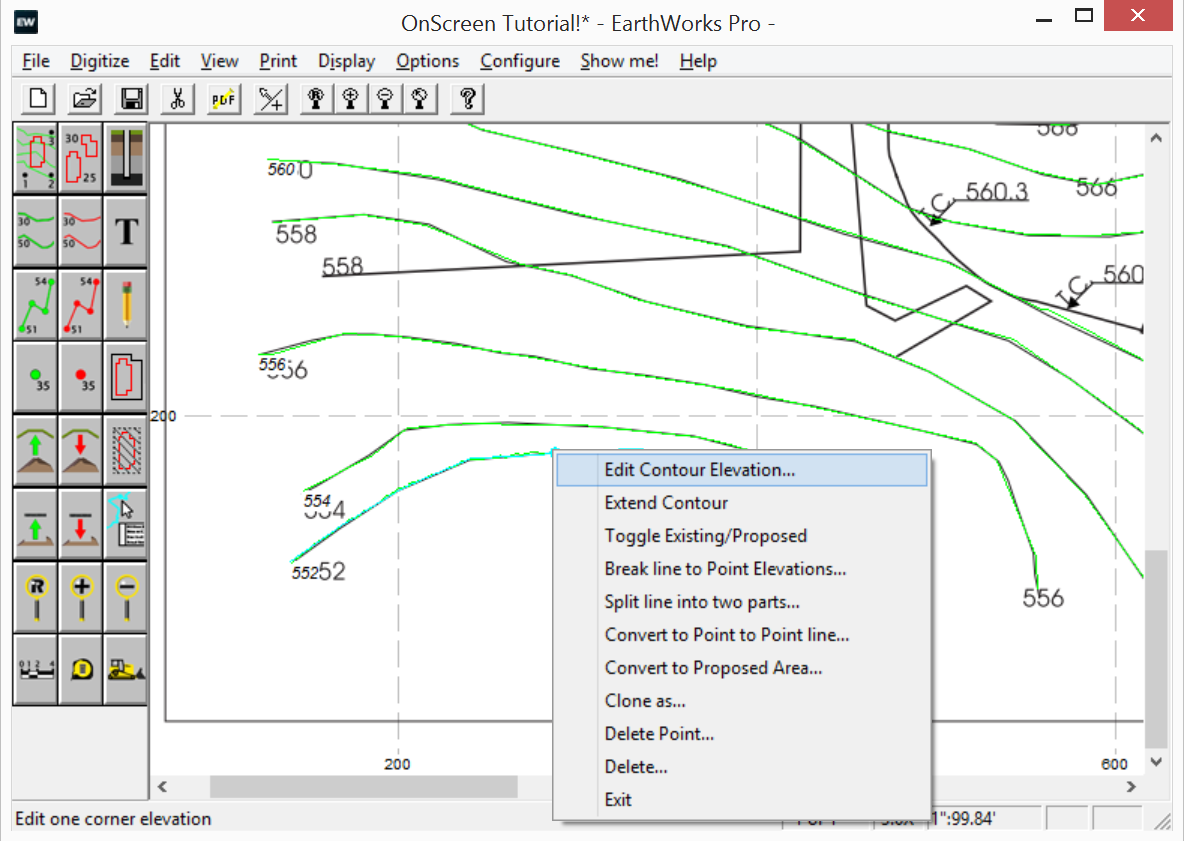Viewport: 1184px width, 841px height.
Task: Select the green existing contours tool
Action: [x=35, y=232]
